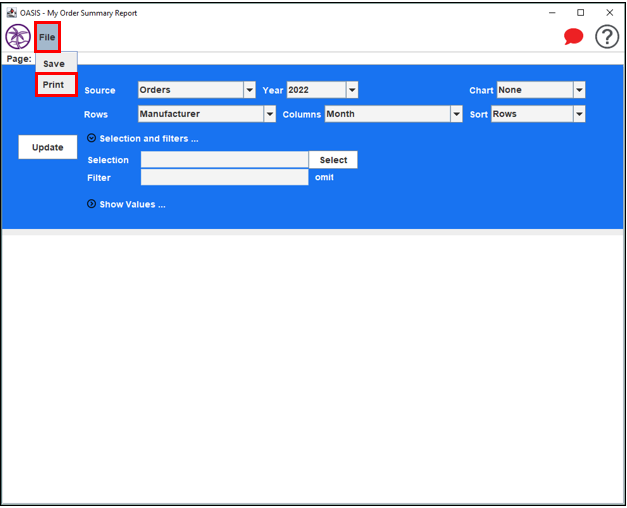Open the Columns dropdown showing Month
Image resolution: width=627 pixels, height=508 pixels.
pyautogui.click(x=393, y=114)
